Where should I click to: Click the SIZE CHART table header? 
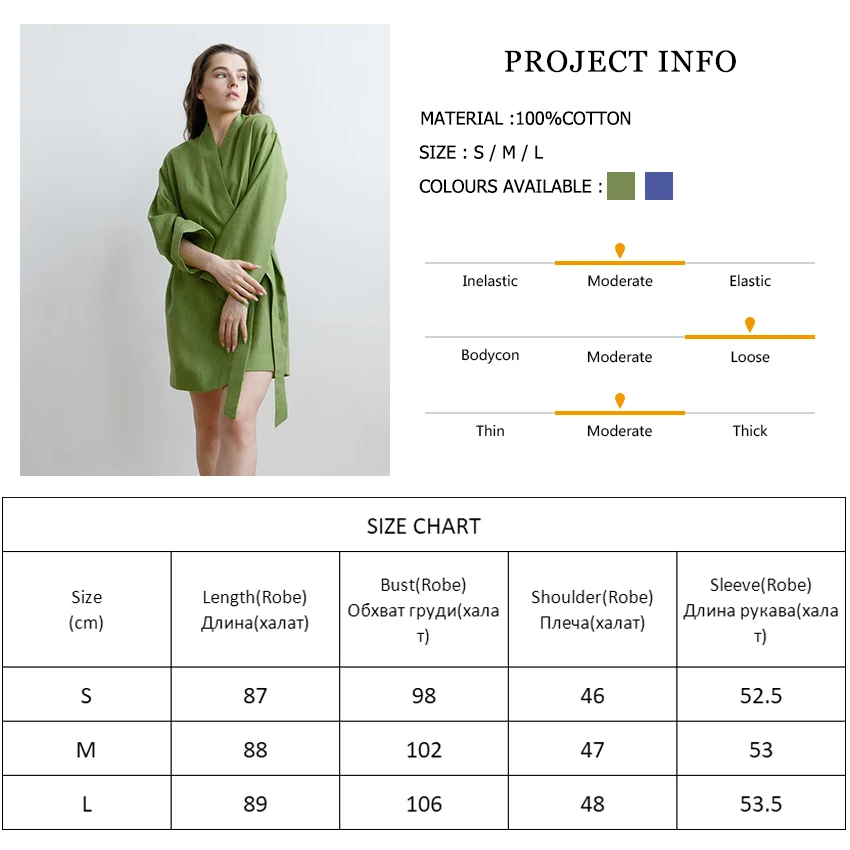tap(424, 526)
